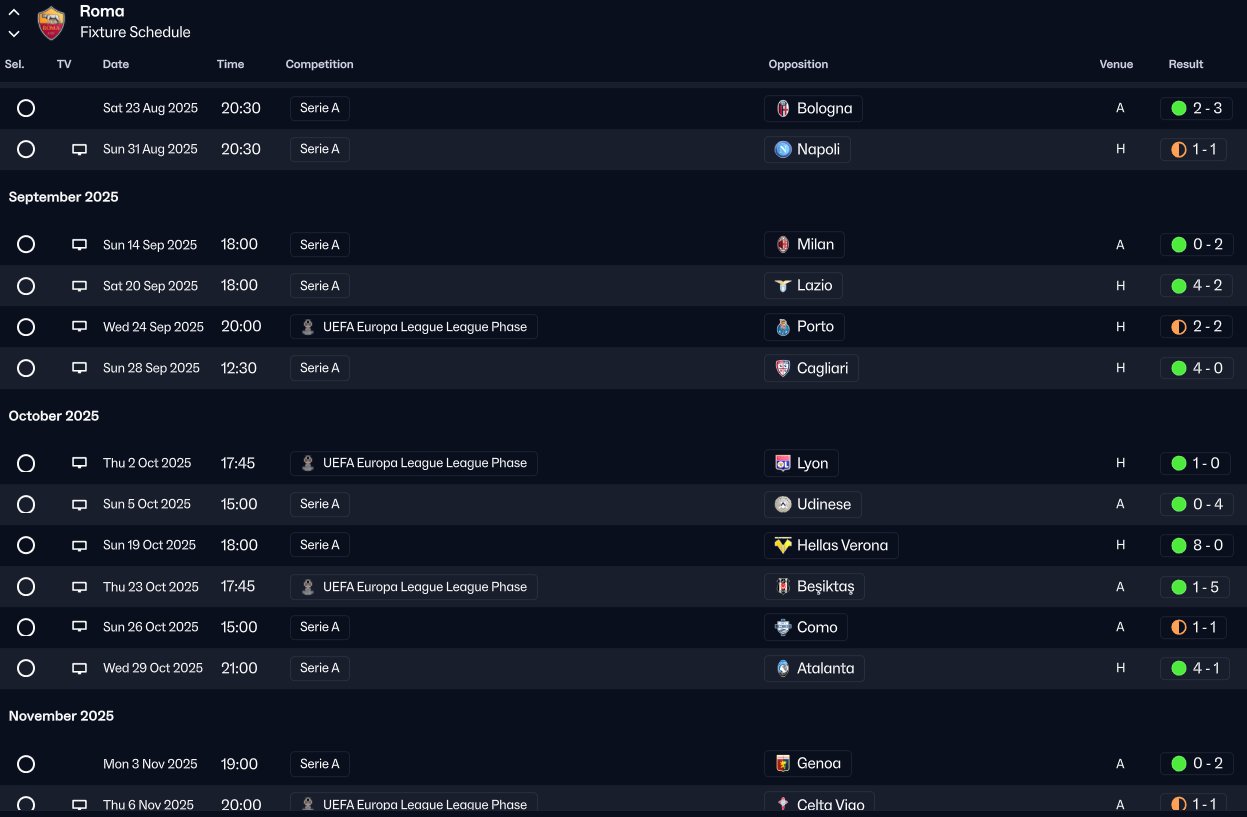1247x817 pixels.
Task: Click the TV icon for Atalanta match
Action: coord(80,669)
